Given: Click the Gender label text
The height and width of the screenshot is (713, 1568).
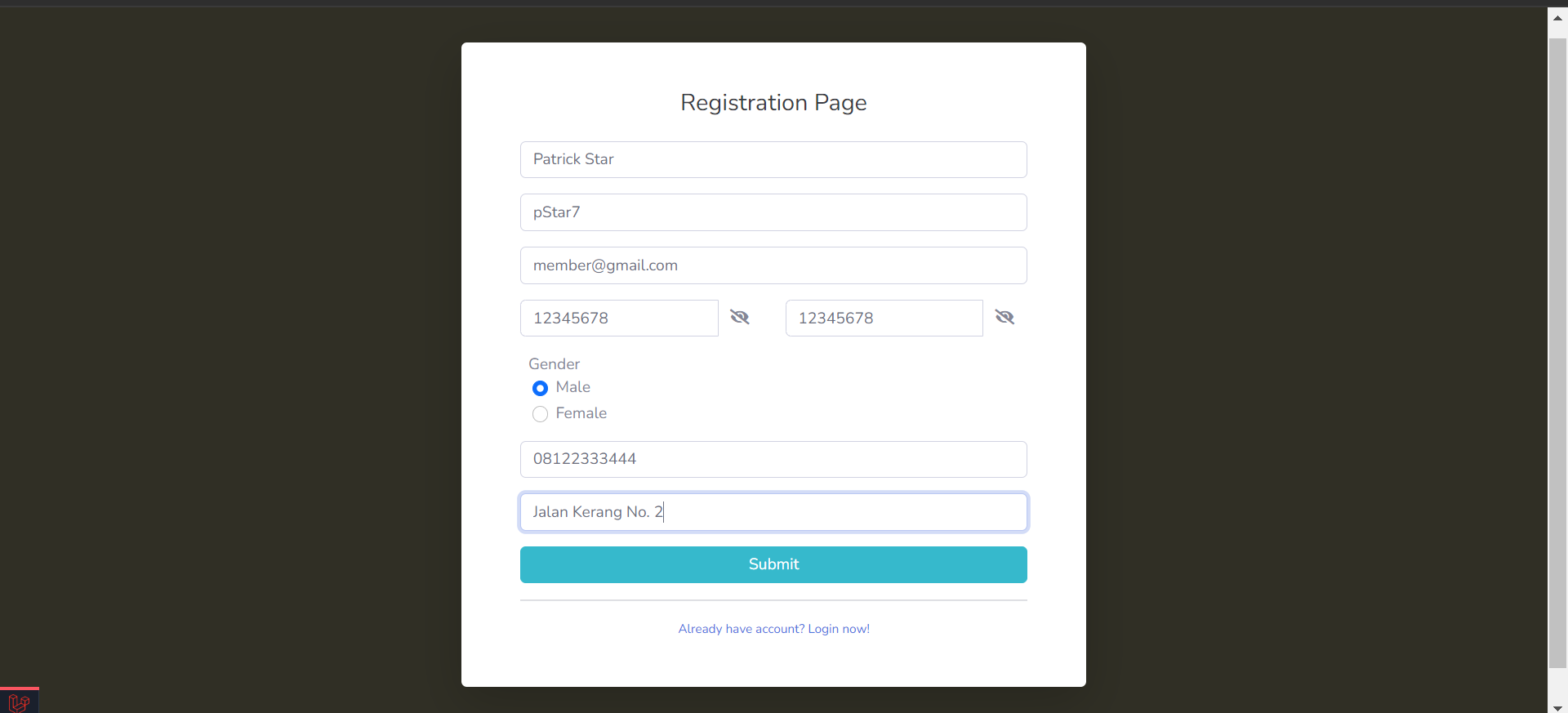Looking at the screenshot, I should 554,364.
